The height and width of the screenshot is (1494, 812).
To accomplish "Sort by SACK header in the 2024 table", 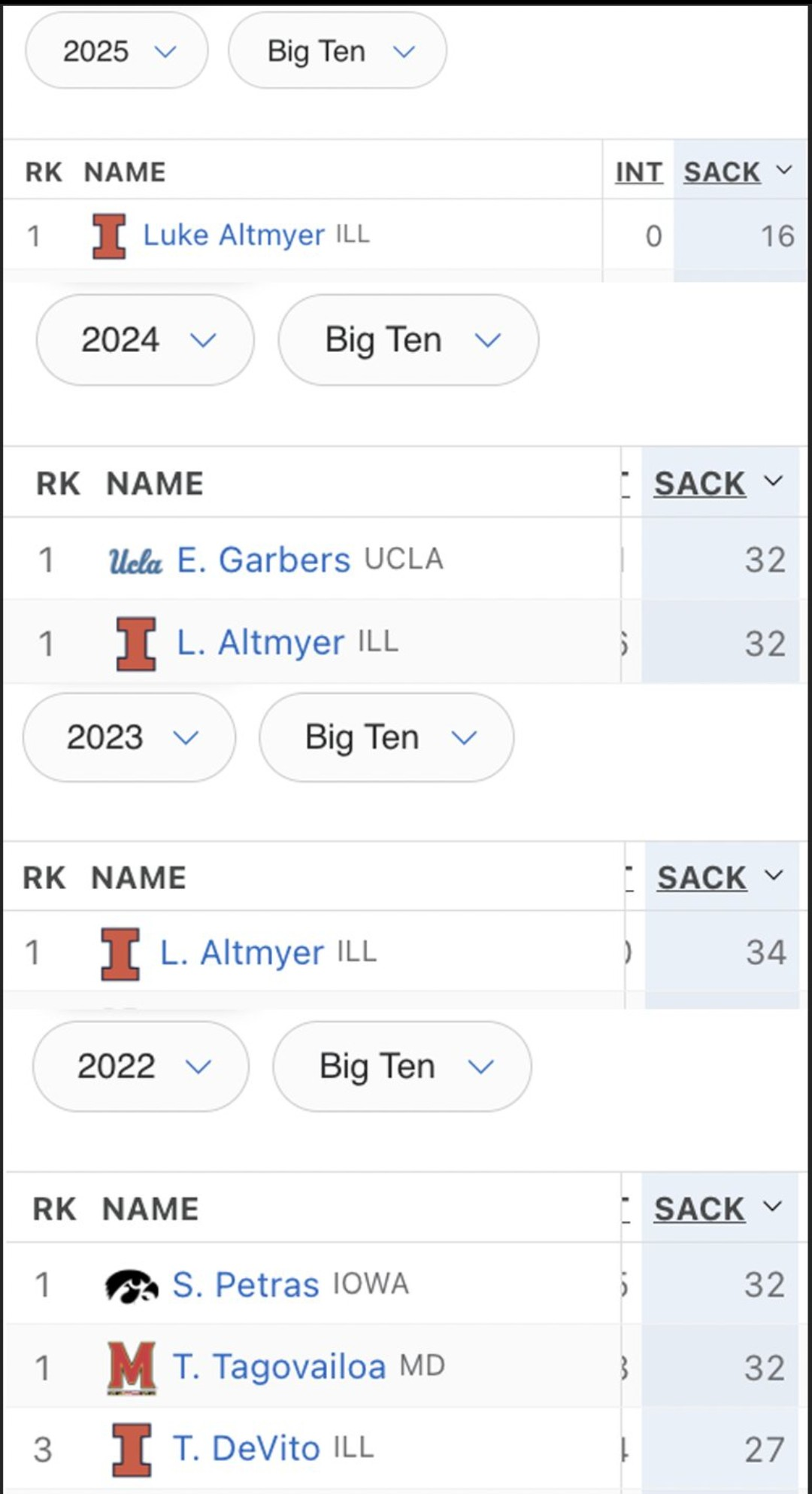I will 699,484.
